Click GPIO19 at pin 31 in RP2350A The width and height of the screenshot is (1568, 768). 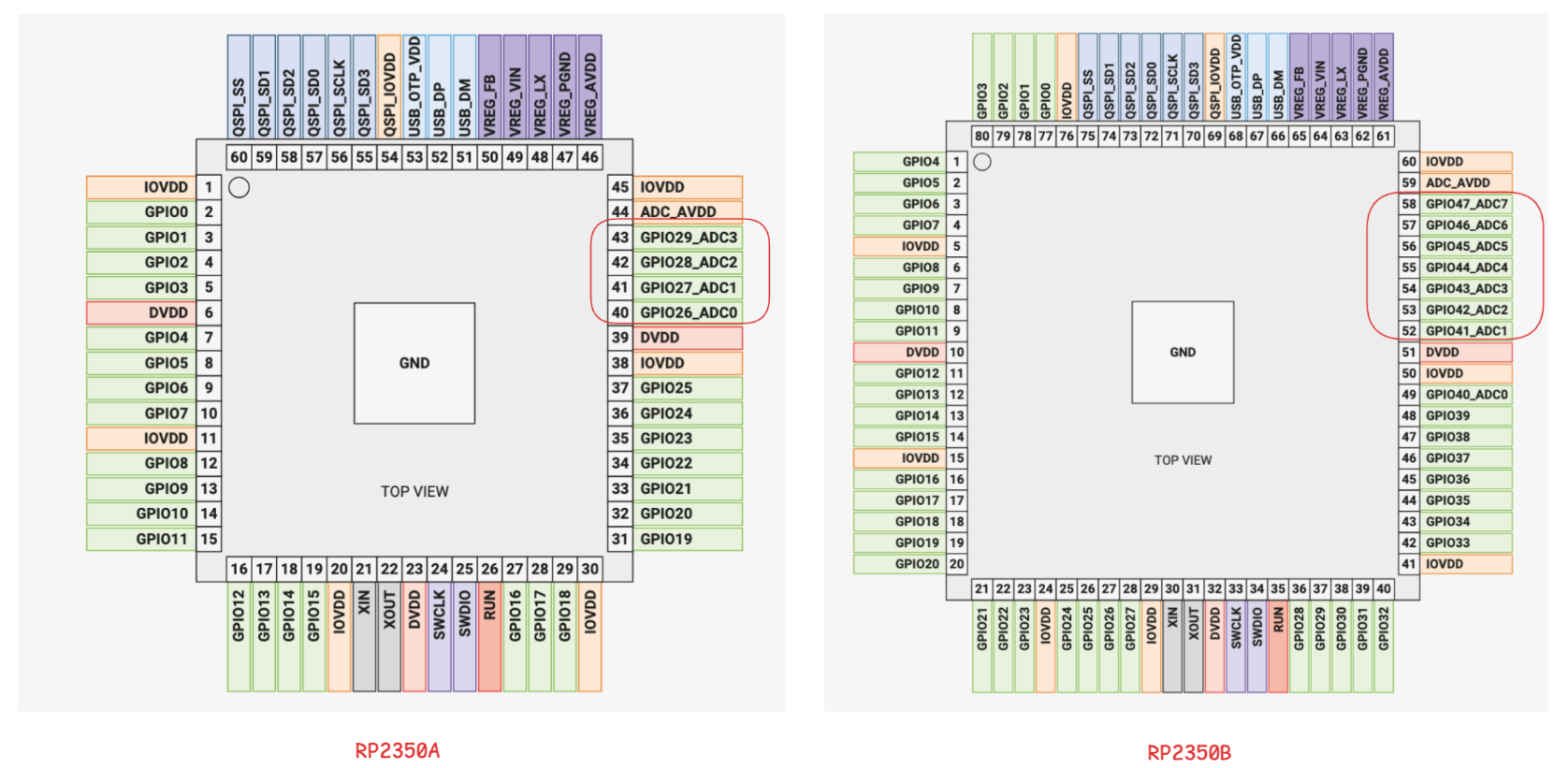click(x=689, y=539)
